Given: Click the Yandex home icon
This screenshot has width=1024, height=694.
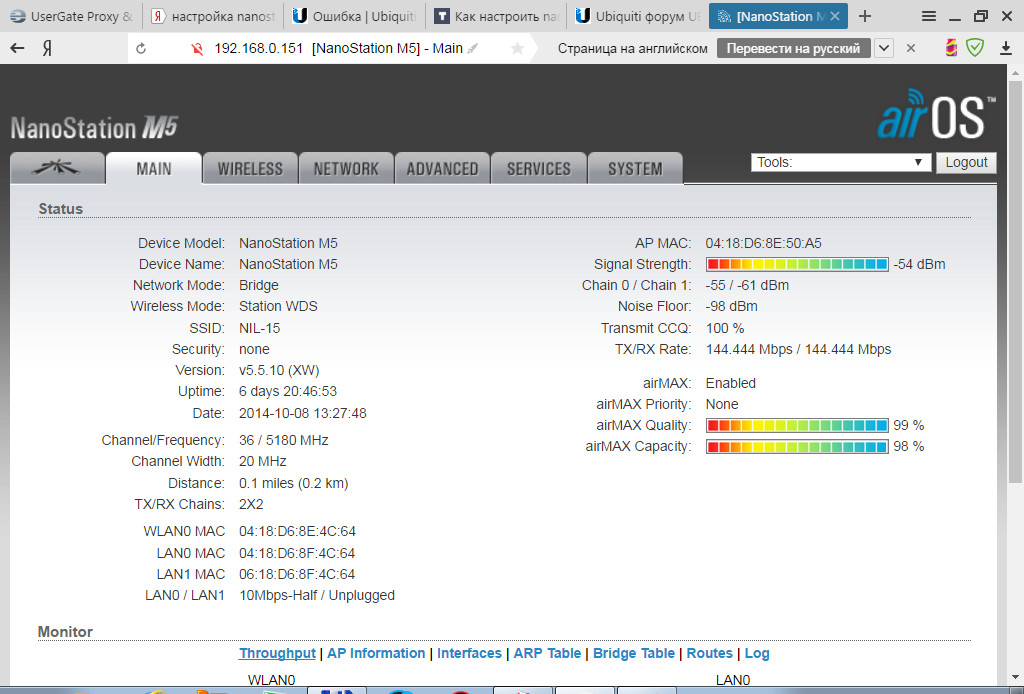Looking at the screenshot, I should pyautogui.click(x=47, y=48).
